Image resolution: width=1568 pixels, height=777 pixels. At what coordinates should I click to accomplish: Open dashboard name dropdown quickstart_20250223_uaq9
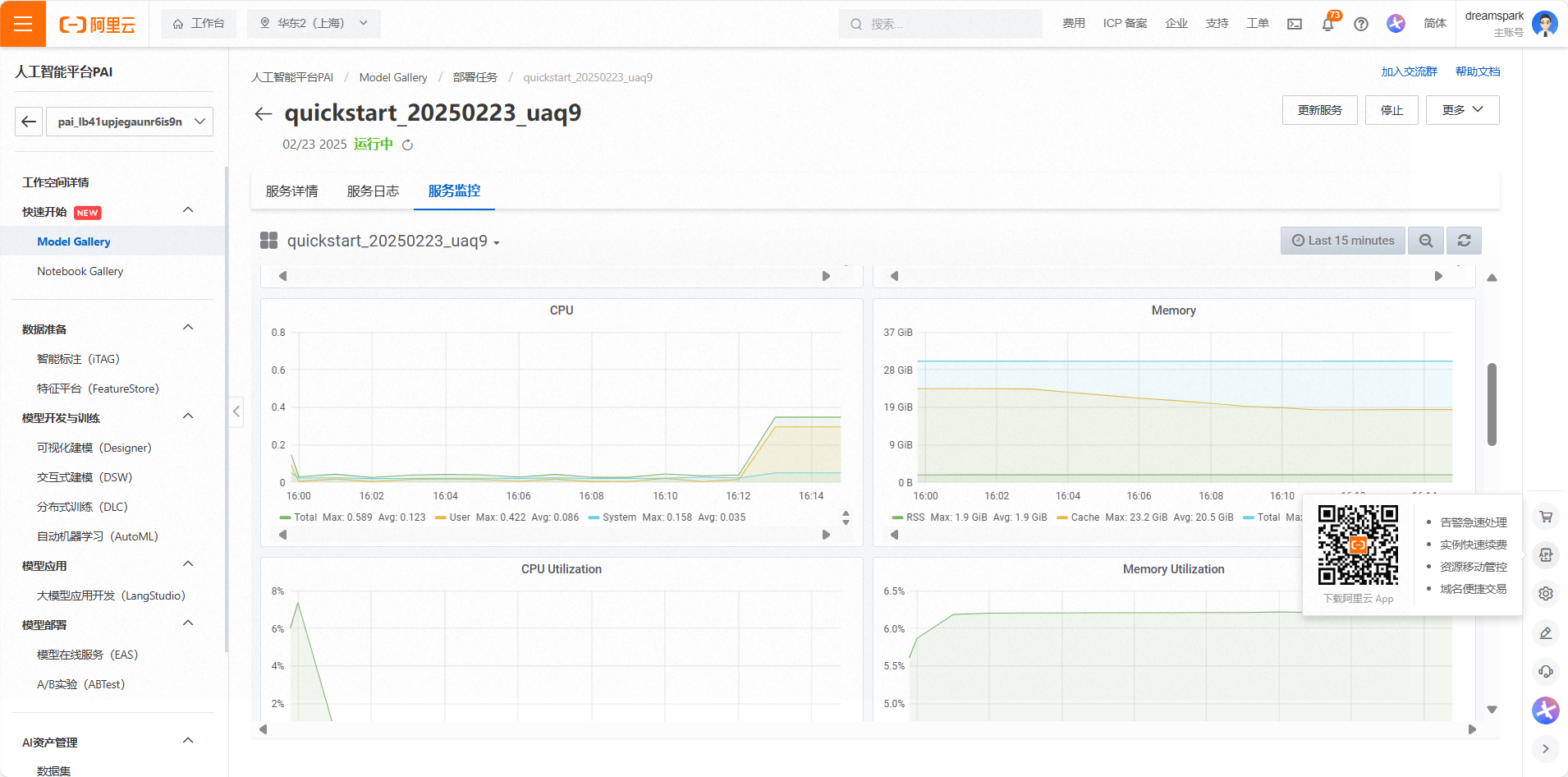coord(393,241)
